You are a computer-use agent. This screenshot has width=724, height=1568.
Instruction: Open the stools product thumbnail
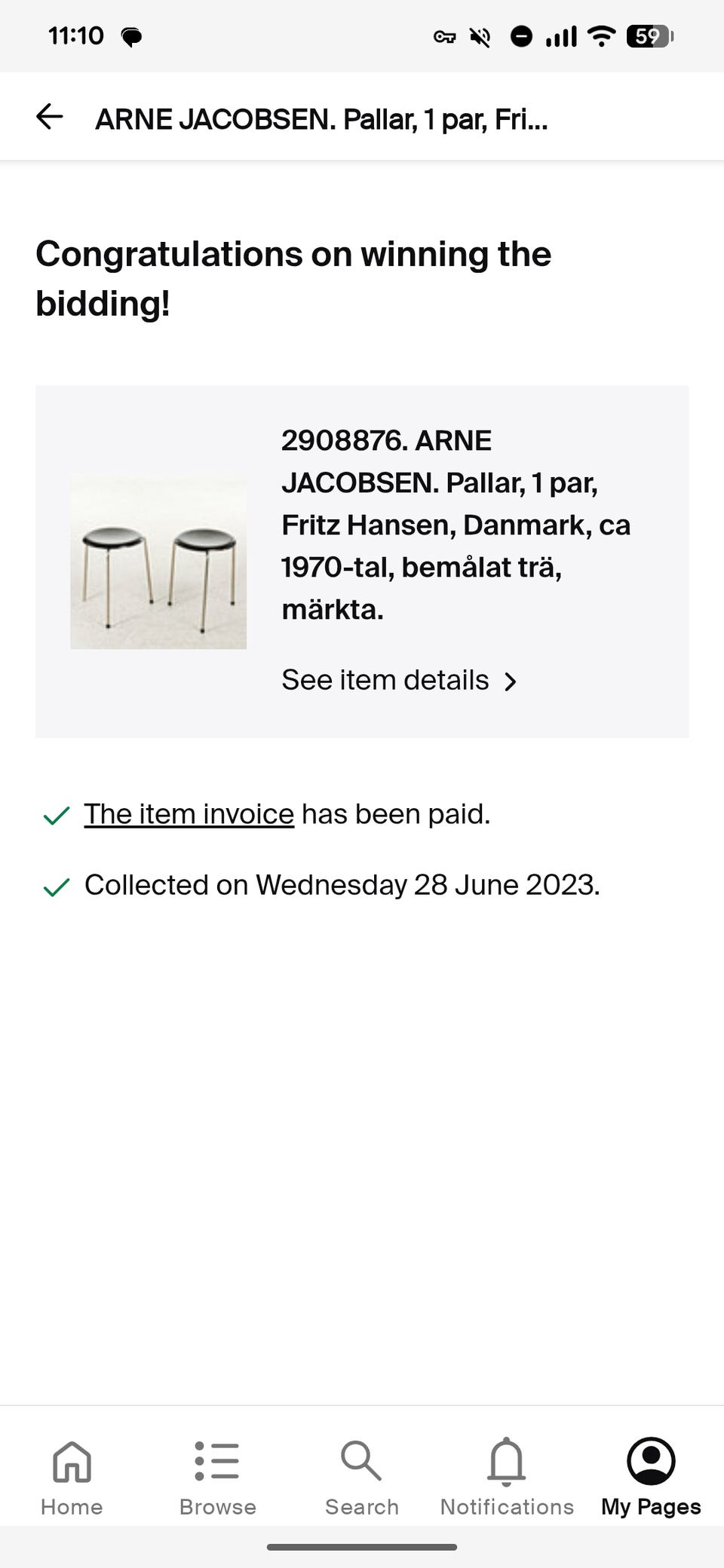point(158,561)
